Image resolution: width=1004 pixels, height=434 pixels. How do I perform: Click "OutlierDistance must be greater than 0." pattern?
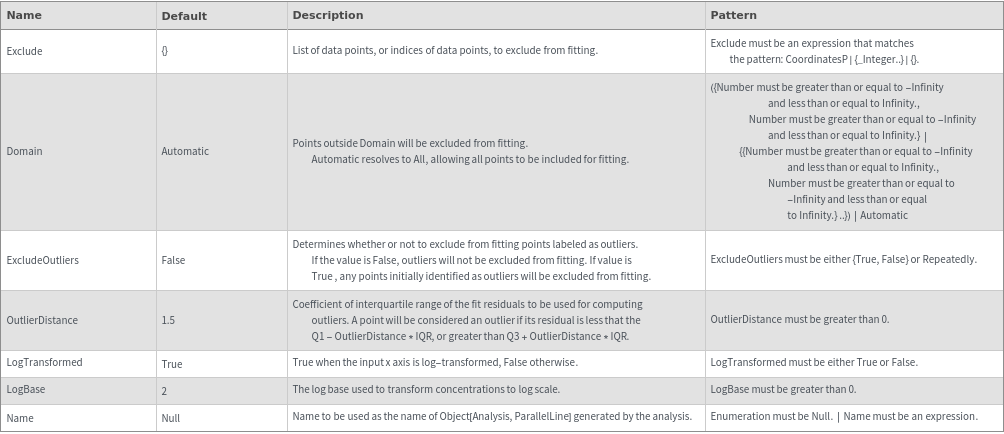(x=799, y=320)
